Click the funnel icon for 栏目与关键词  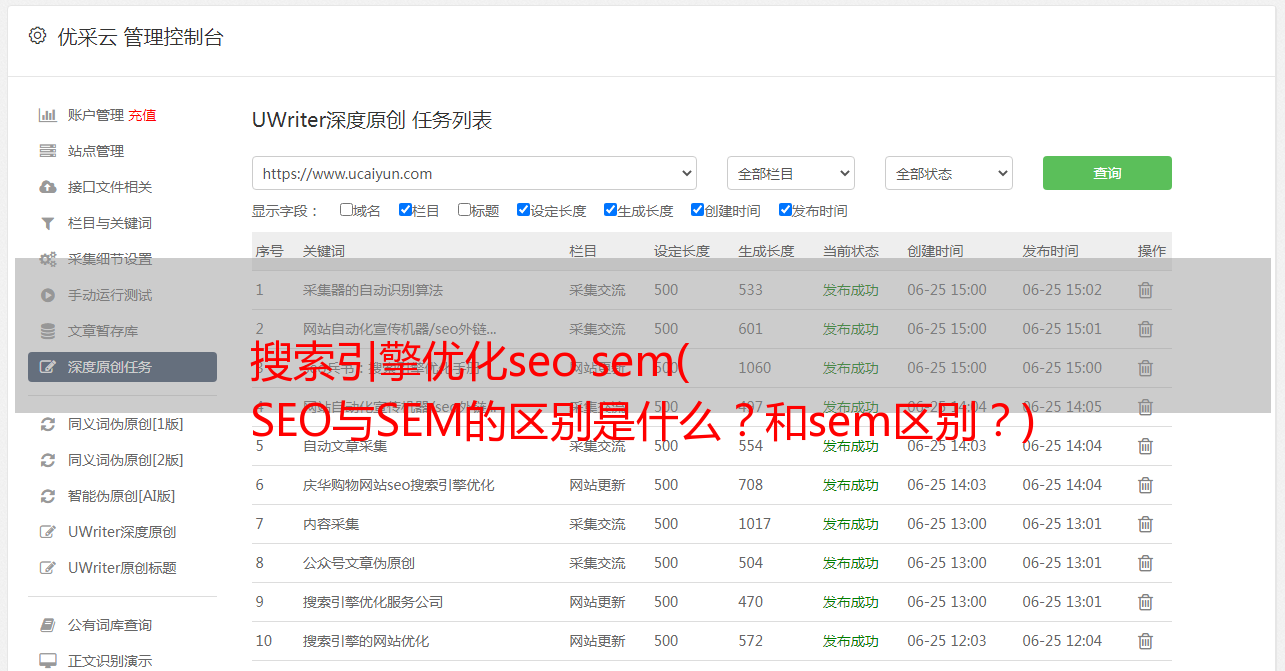click(47, 223)
